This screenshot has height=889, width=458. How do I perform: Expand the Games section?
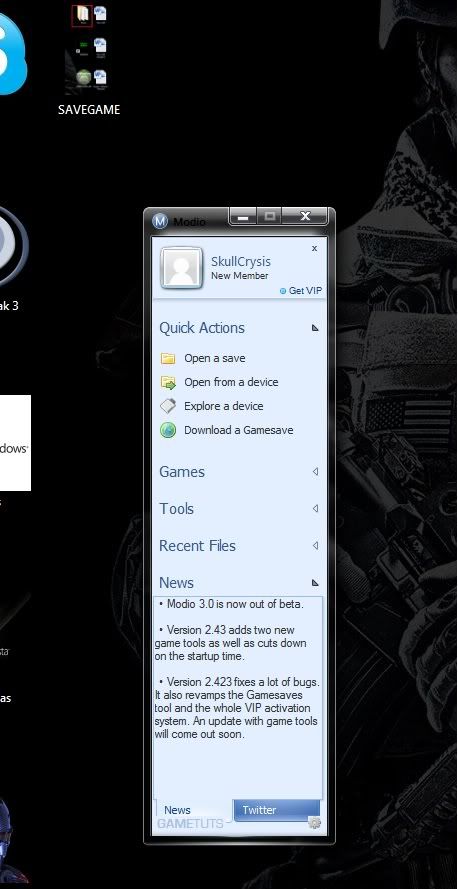click(315, 472)
